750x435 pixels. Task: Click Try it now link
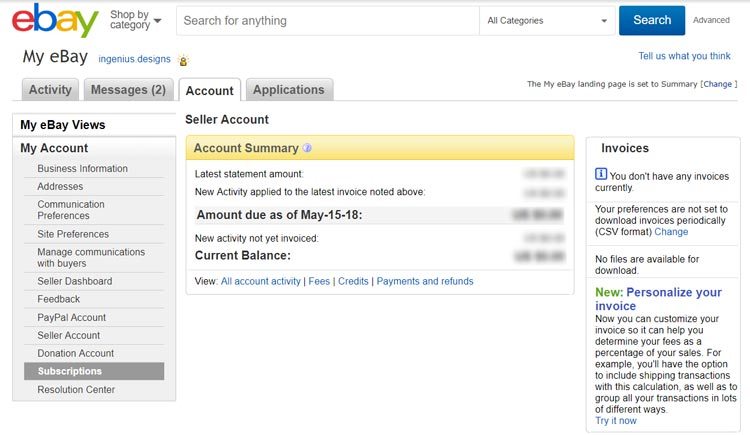[616, 421]
